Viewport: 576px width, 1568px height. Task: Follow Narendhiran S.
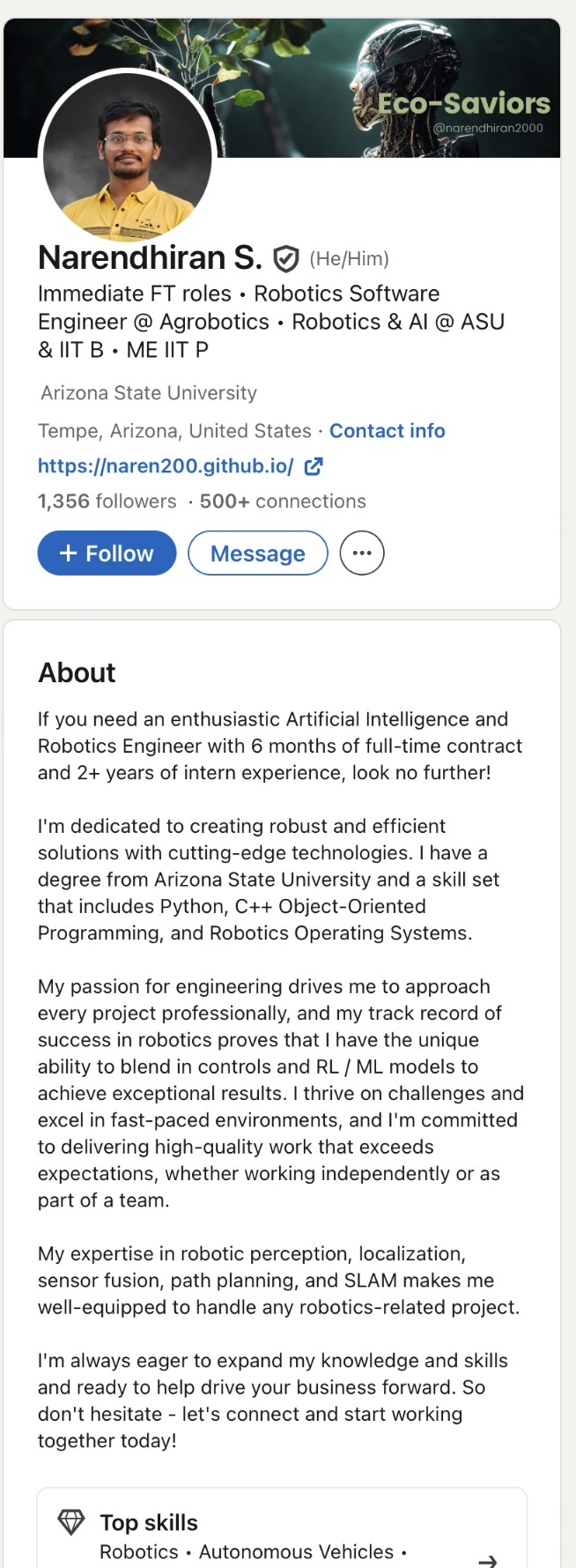[x=107, y=554]
